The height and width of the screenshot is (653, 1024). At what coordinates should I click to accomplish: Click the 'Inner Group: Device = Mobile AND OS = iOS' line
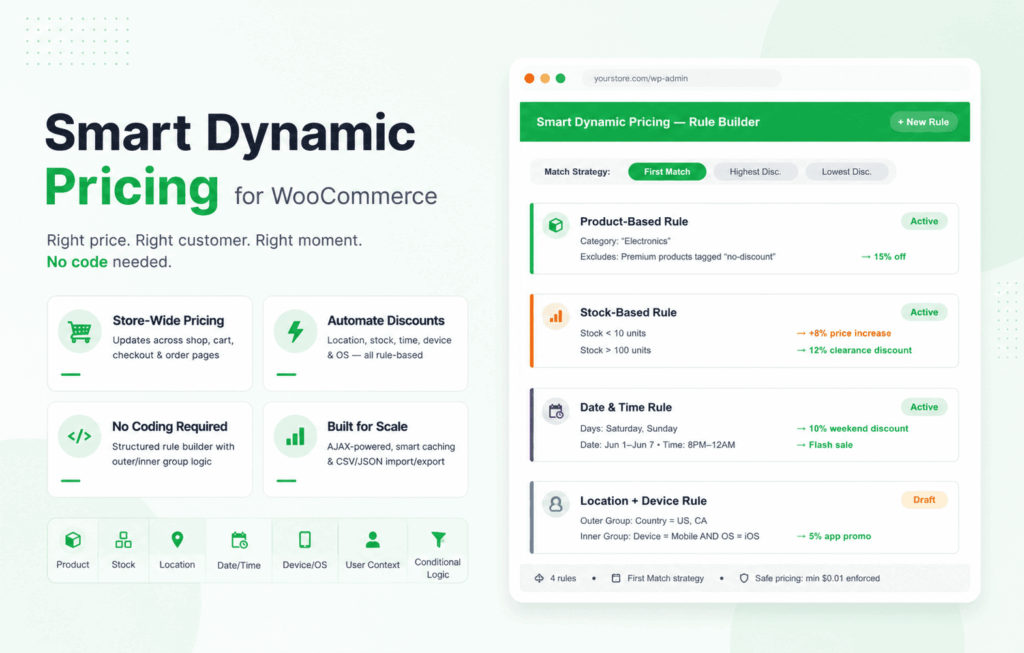669,536
